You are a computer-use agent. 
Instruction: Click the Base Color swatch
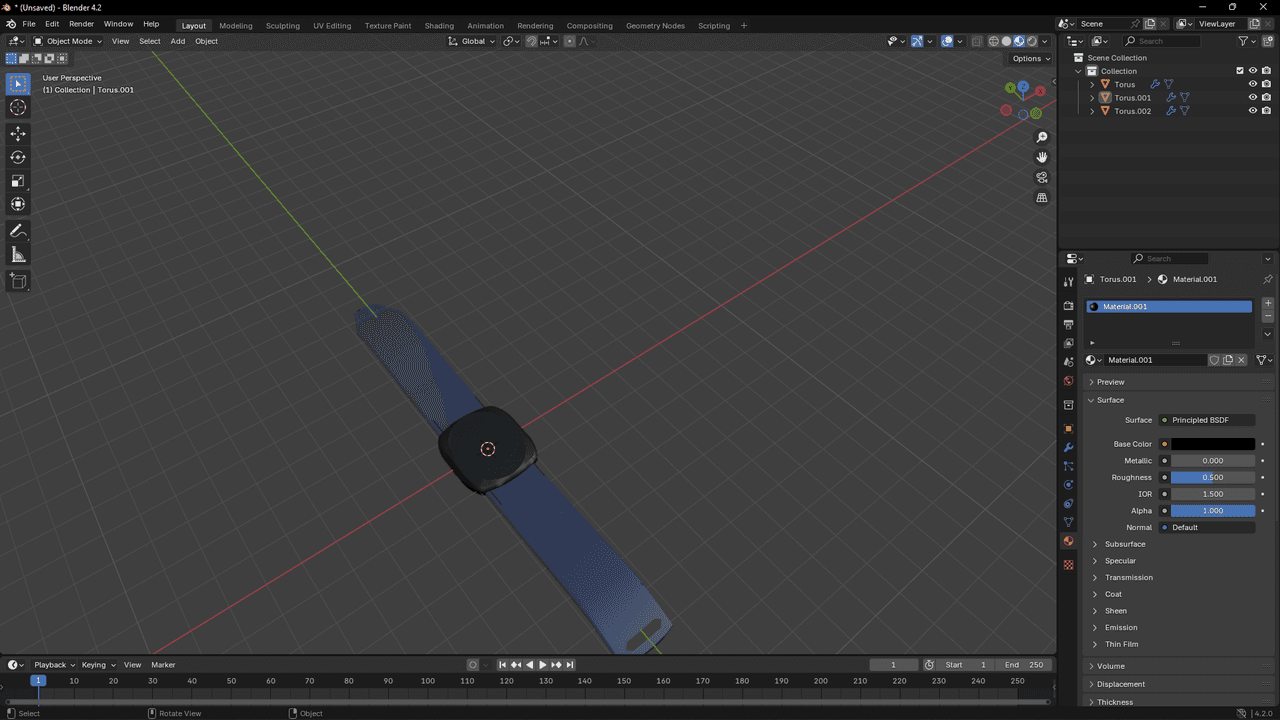[1212, 444]
